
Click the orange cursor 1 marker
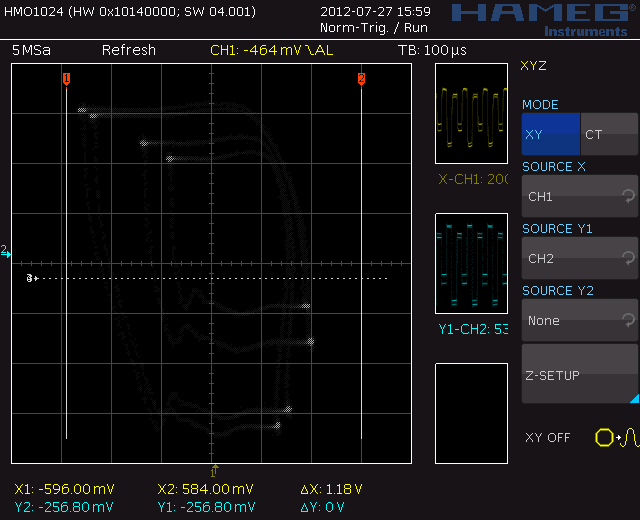tap(66, 78)
